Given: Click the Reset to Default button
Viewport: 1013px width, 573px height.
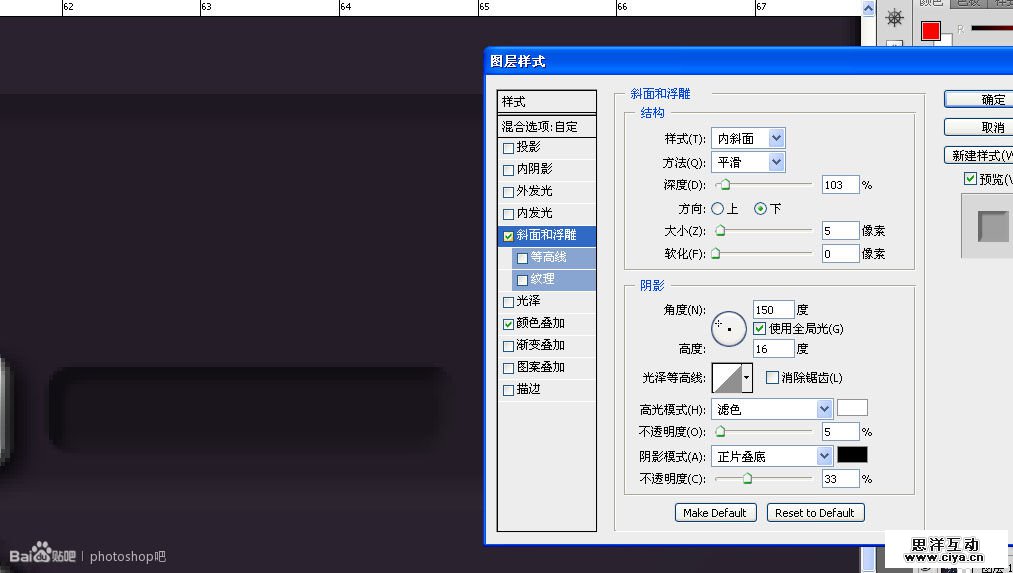Looking at the screenshot, I should click(814, 513).
